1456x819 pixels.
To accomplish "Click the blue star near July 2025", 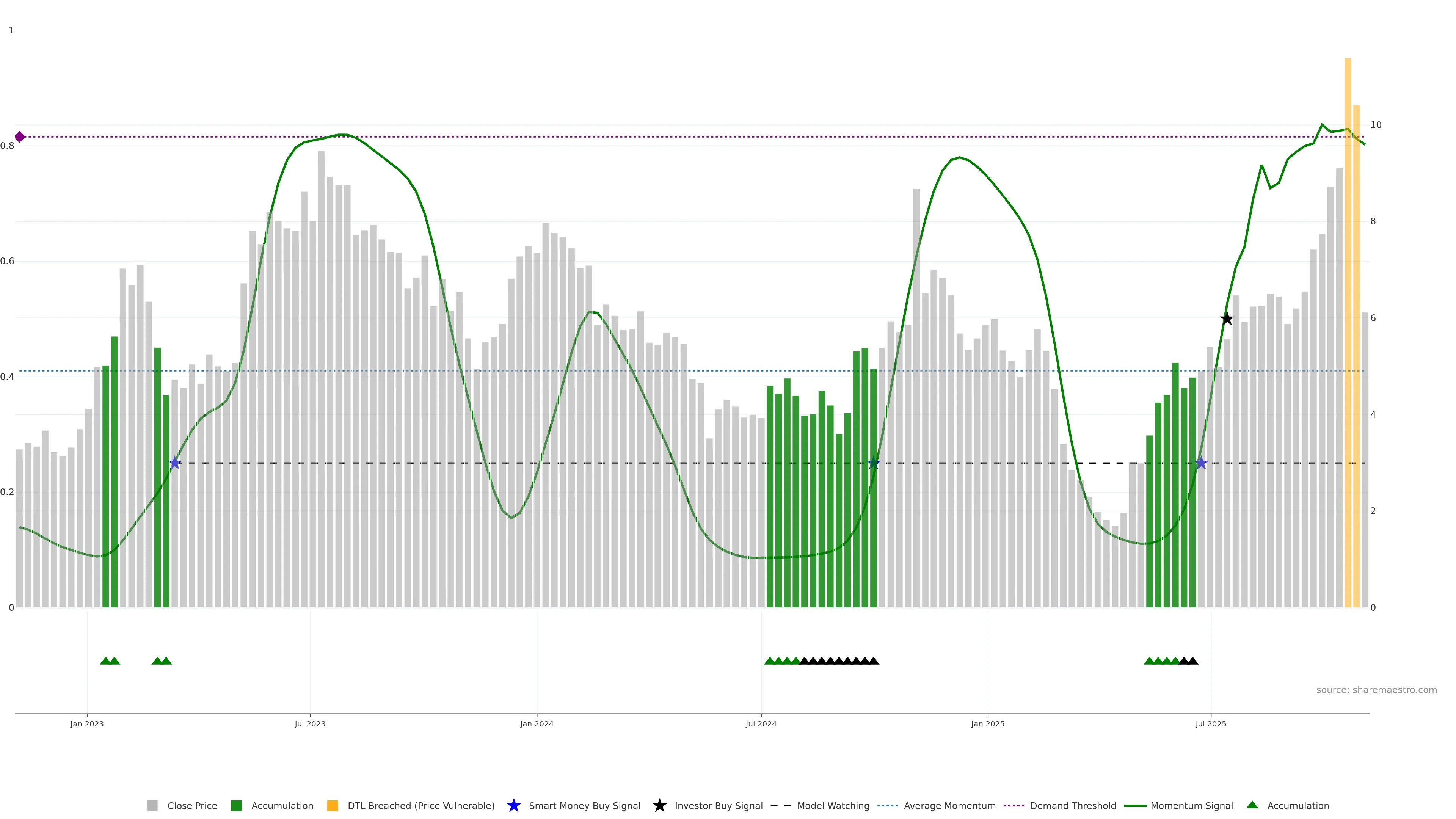I will click(x=1201, y=463).
